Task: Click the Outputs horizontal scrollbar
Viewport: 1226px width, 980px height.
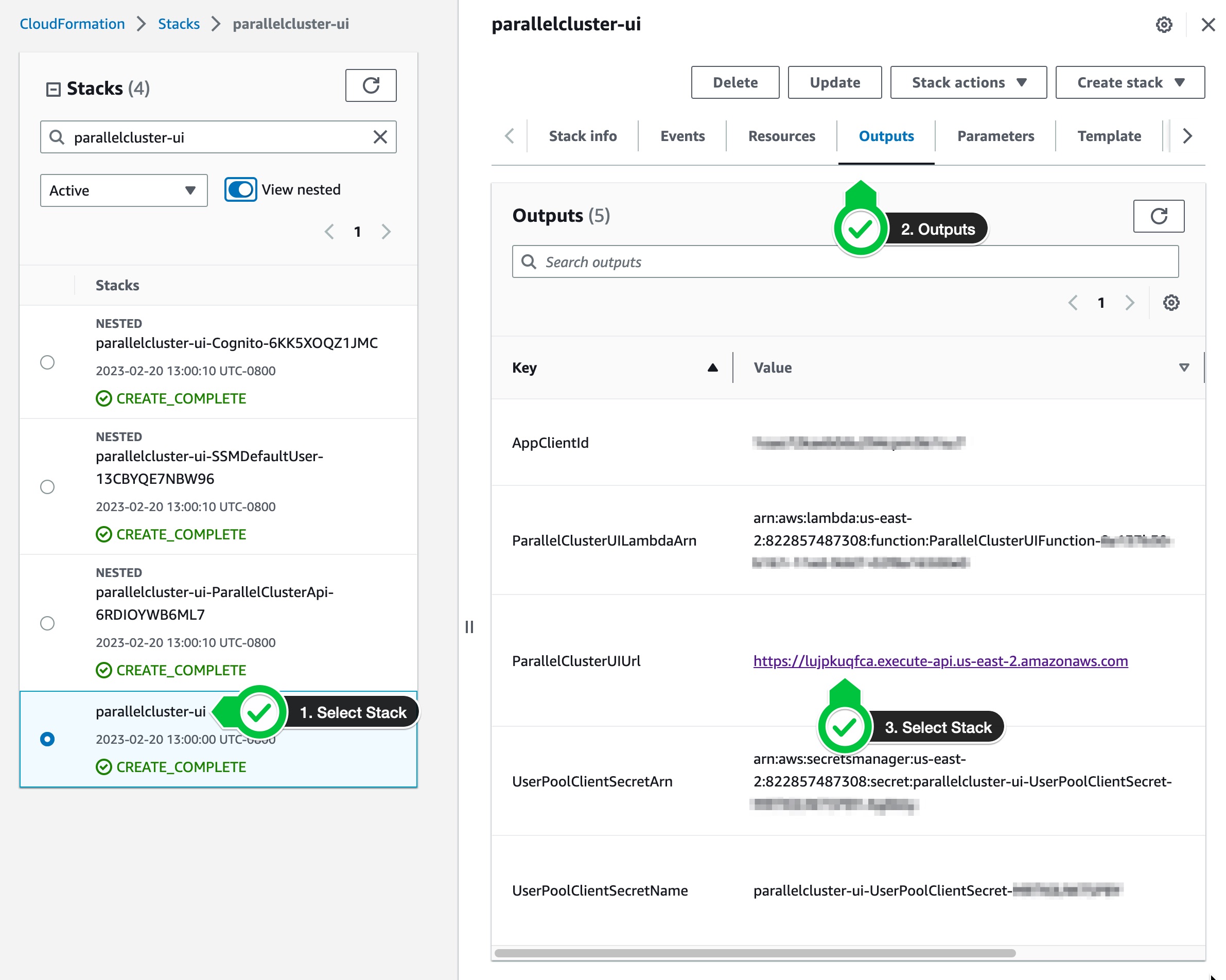Action: click(x=755, y=953)
